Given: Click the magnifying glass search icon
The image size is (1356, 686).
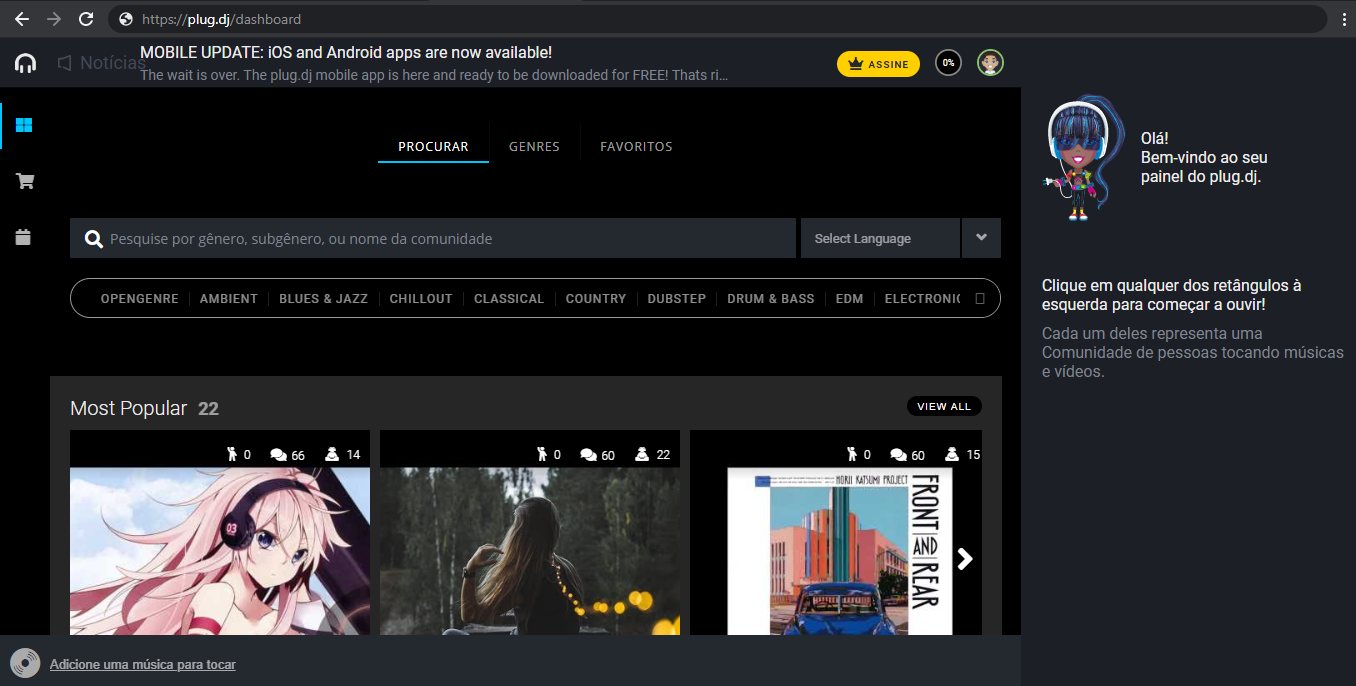Looking at the screenshot, I should [x=94, y=239].
